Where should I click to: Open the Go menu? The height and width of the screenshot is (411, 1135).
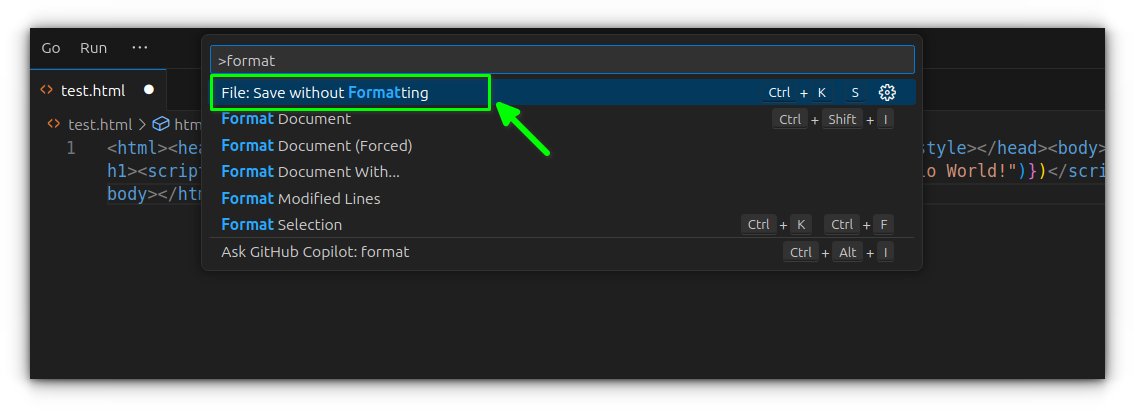51,48
